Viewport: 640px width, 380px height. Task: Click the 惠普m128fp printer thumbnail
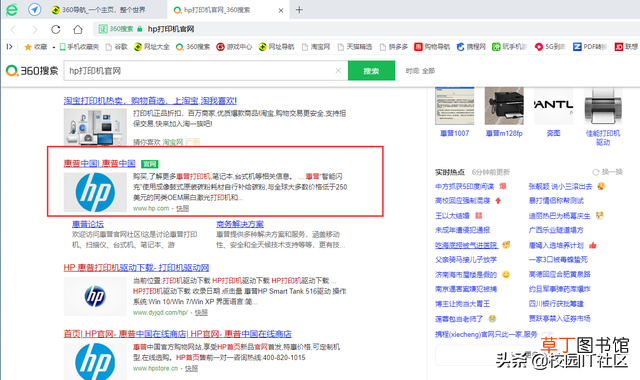pyautogui.click(x=504, y=106)
